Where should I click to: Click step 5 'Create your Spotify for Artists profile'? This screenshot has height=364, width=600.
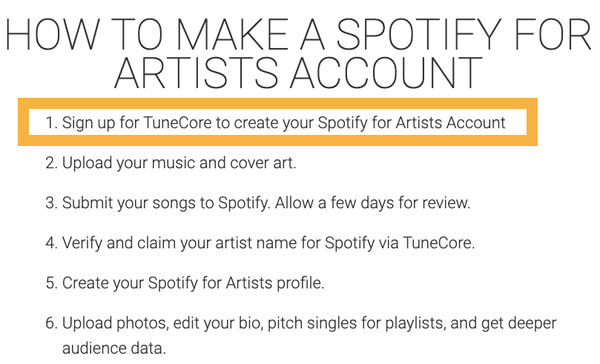tap(193, 283)
